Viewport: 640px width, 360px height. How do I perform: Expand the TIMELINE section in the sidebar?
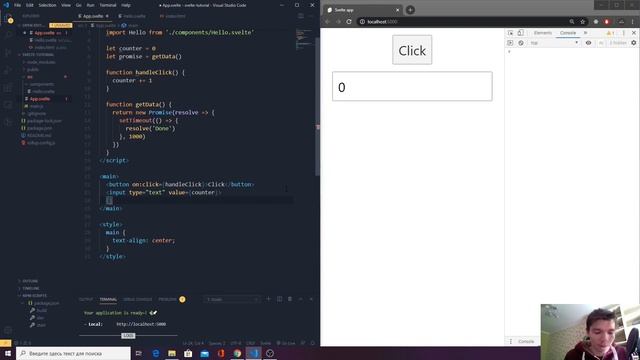pyautogui.click(x=31, y=288)
